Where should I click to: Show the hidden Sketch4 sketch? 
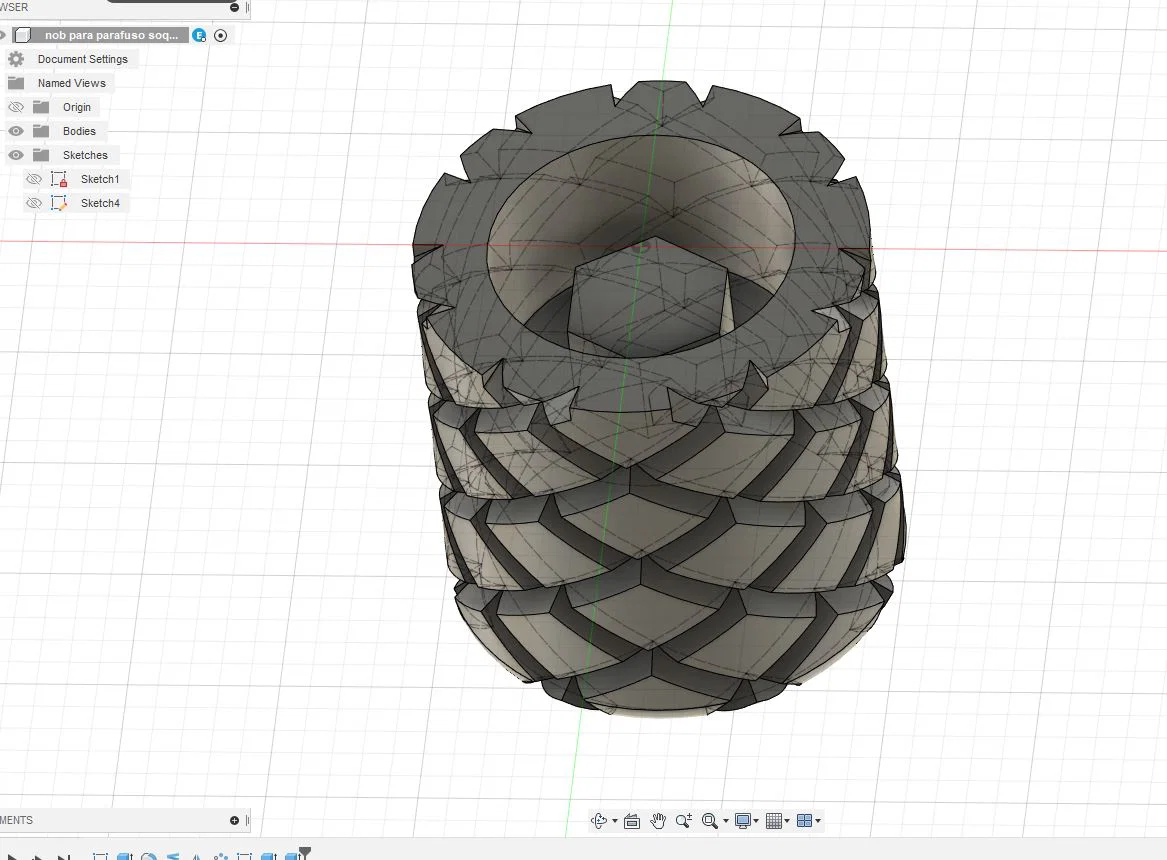33,203
